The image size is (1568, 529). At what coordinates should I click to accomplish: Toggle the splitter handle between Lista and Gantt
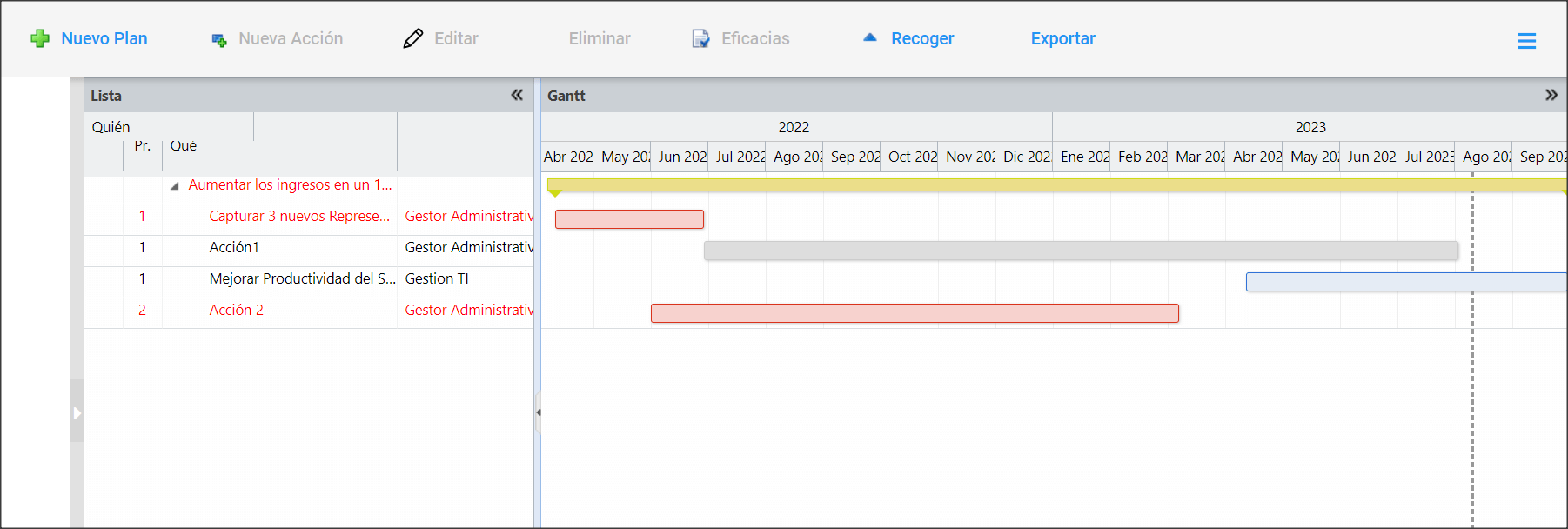(x=538, y=412)
